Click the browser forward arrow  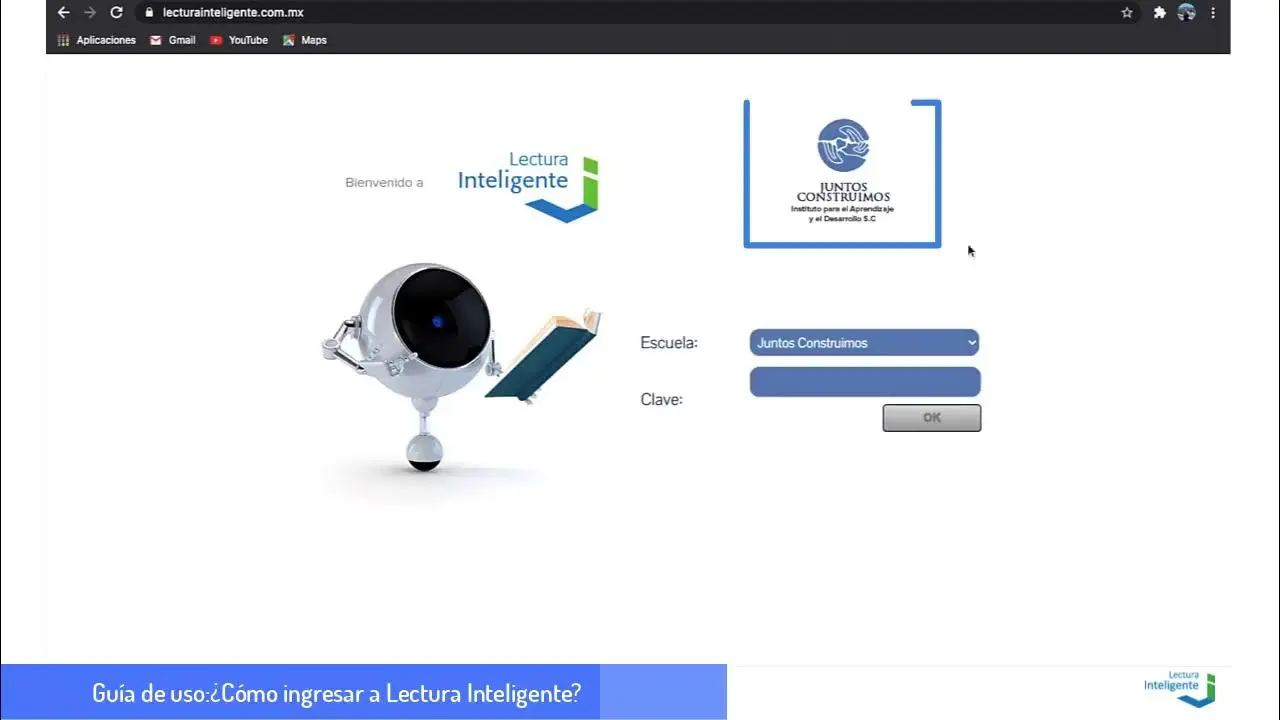pyautogui.click(x=90, y=13)
